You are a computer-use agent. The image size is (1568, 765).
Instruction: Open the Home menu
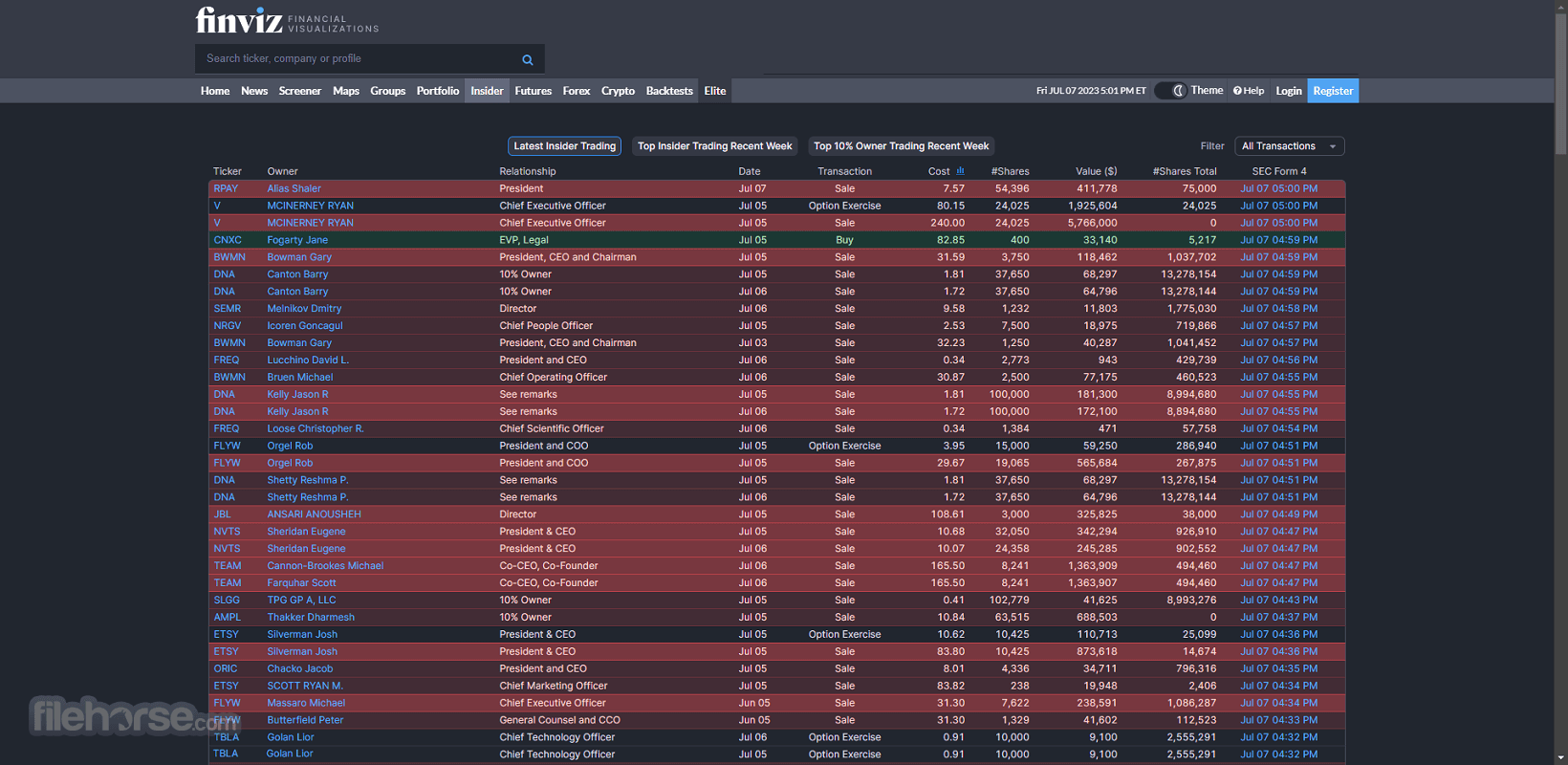(215, 91)
